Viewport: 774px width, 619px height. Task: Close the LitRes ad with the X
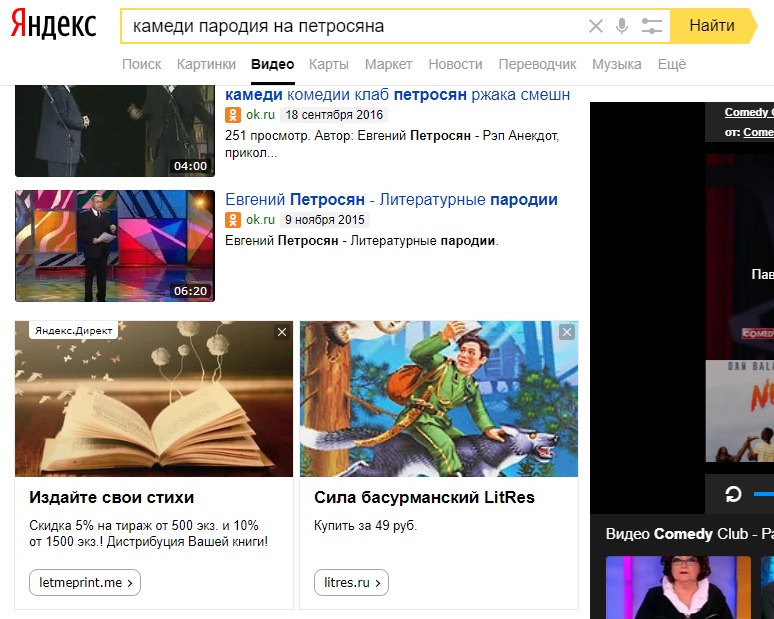pos(567,332)
